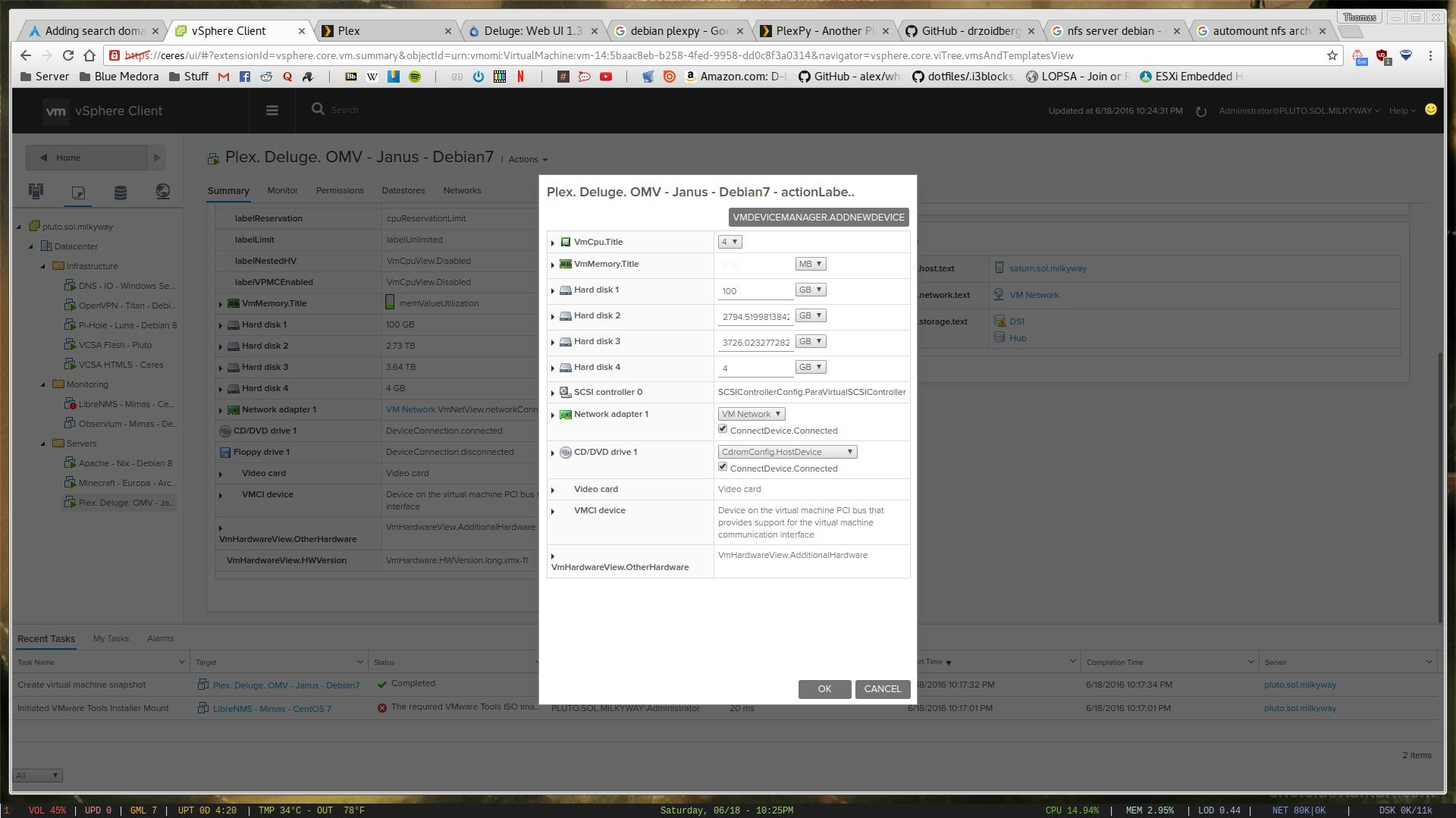The image size is (1456, 818).
Task: Click the smiley feedback icon
Action: pos(1430,110)
